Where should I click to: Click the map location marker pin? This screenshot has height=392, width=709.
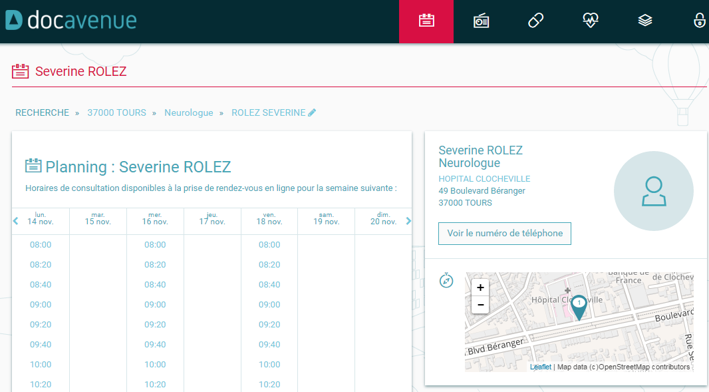coord(579,307)
